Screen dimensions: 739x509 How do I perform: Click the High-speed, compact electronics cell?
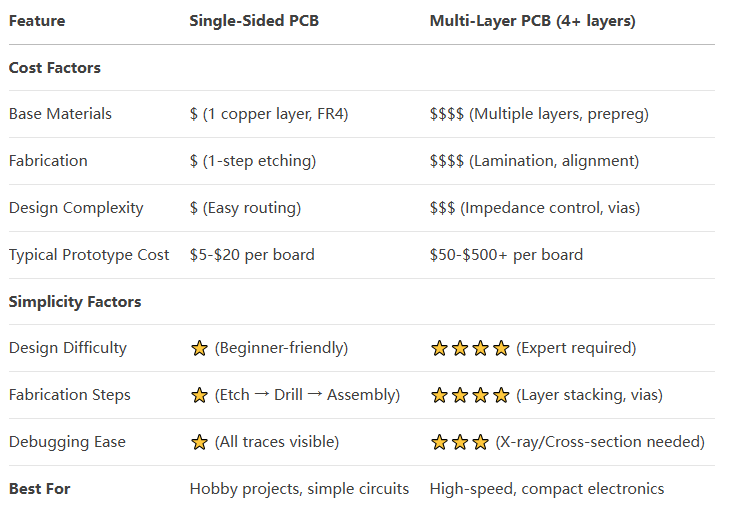547,488
